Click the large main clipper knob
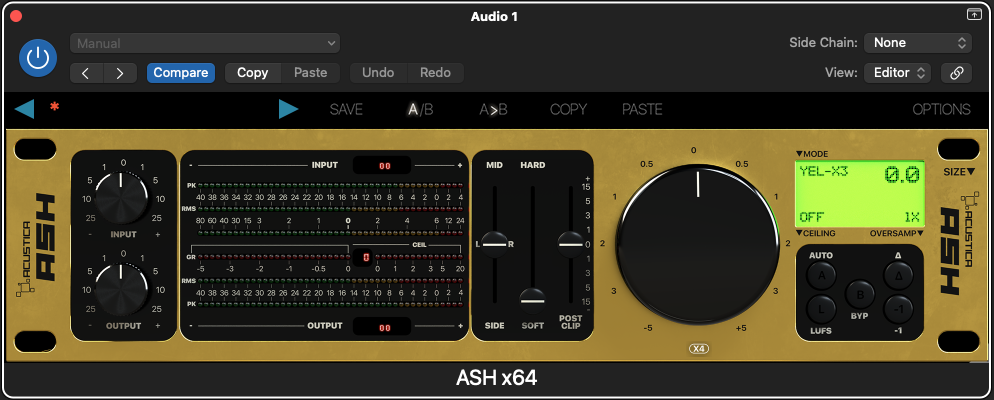Image resolution: width=994 pixels, height=400 pixels. (697, 243)
